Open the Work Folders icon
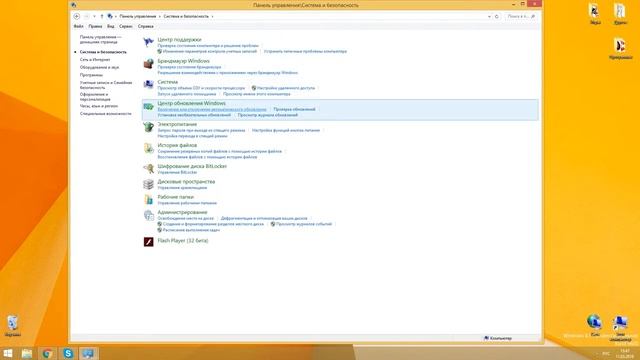Screen dimensions: 640x360 click(149, 199)
